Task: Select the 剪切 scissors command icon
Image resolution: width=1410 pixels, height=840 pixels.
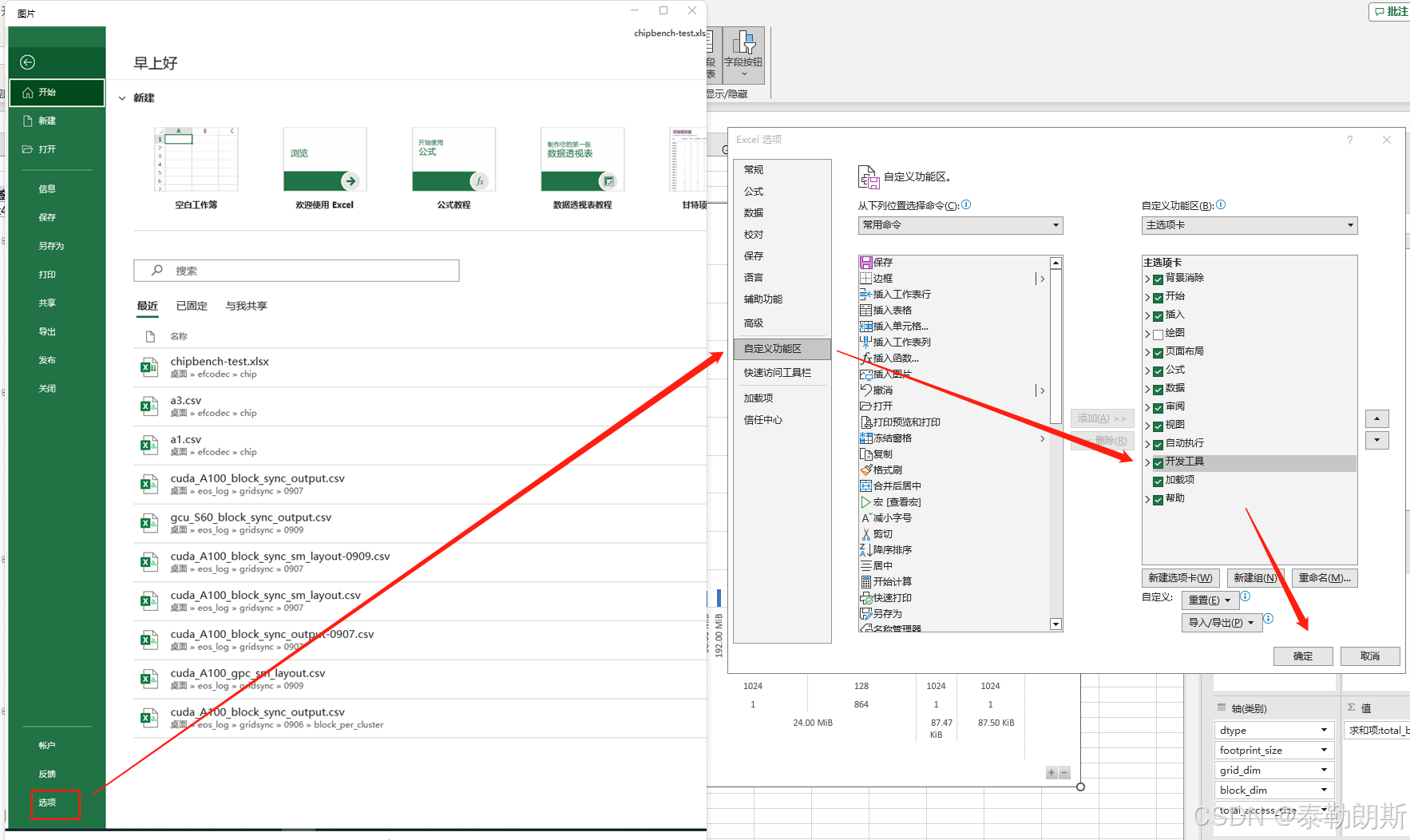Action: coord(865,534)
